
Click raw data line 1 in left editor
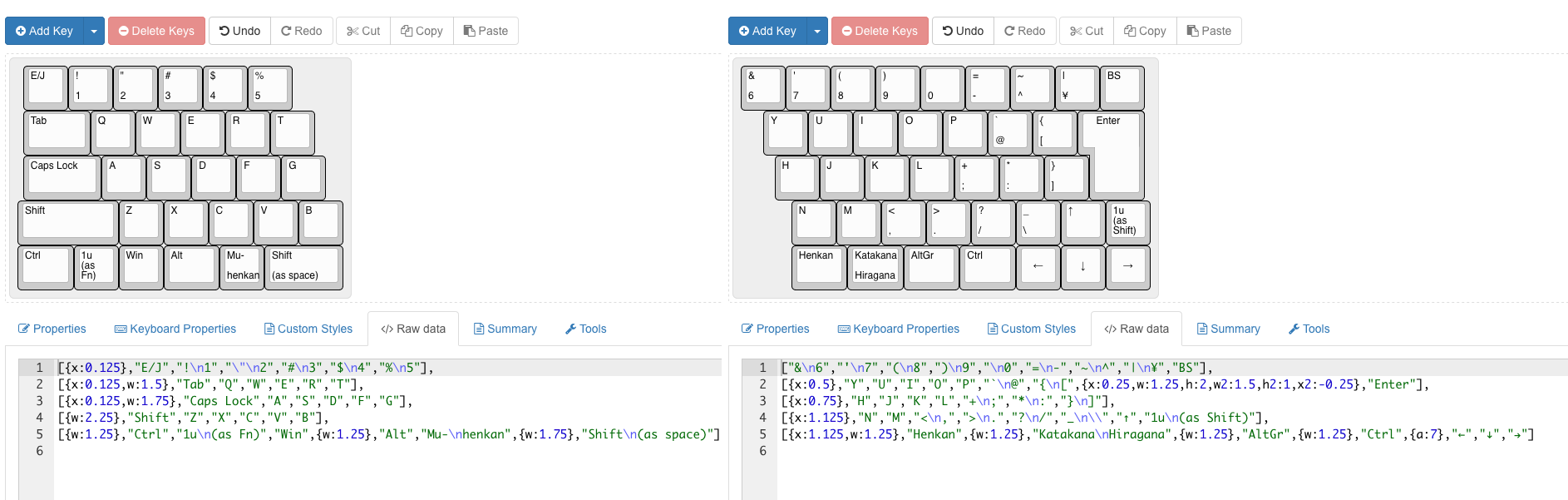coord(387,367)
